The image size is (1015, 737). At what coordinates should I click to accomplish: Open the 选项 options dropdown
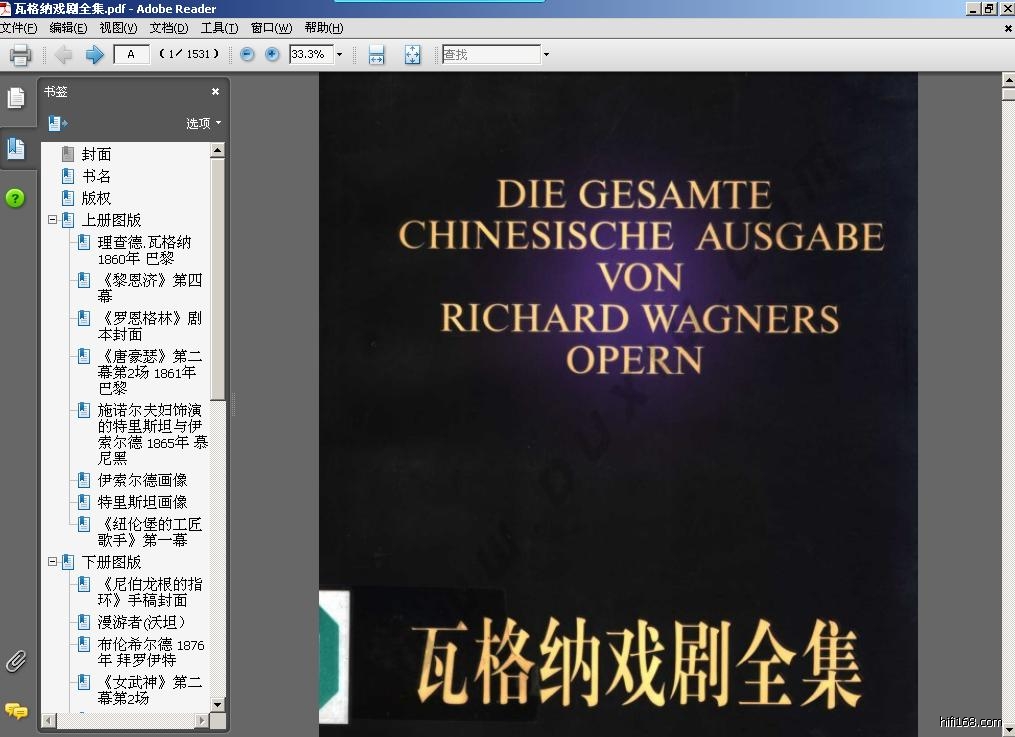[203, 123]
